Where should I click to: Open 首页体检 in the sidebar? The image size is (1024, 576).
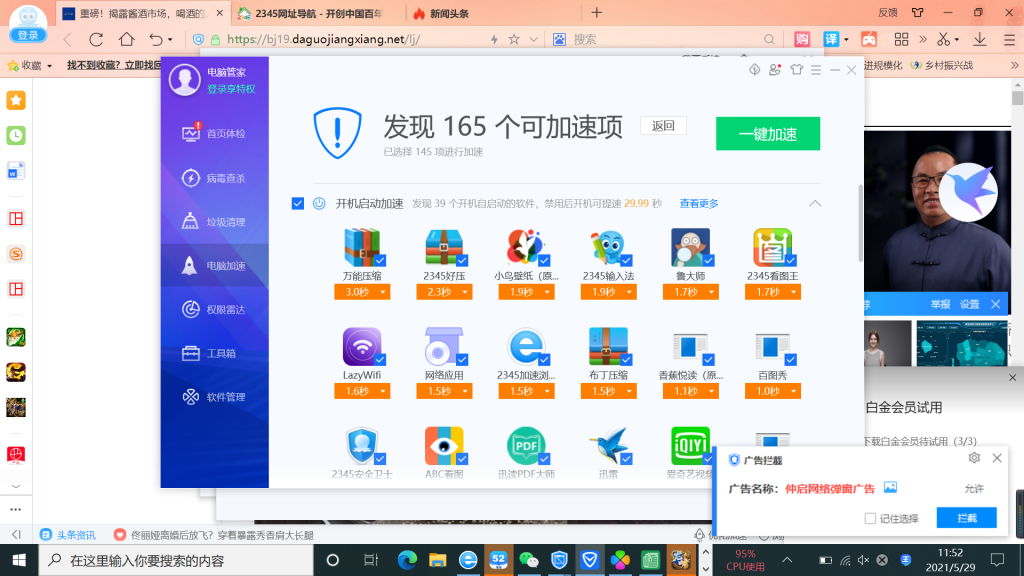pos(214,133)
